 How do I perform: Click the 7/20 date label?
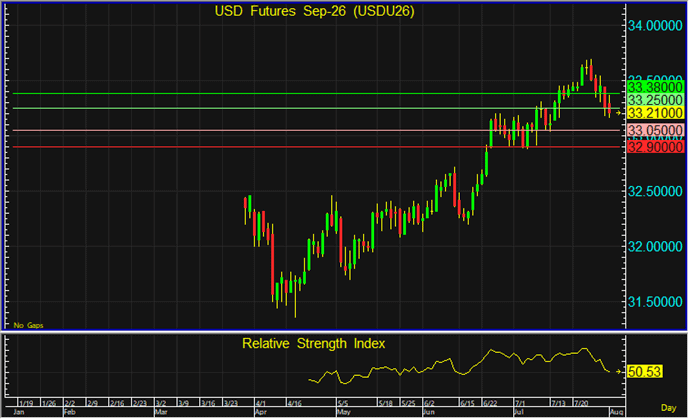click(x=582, y=403)
